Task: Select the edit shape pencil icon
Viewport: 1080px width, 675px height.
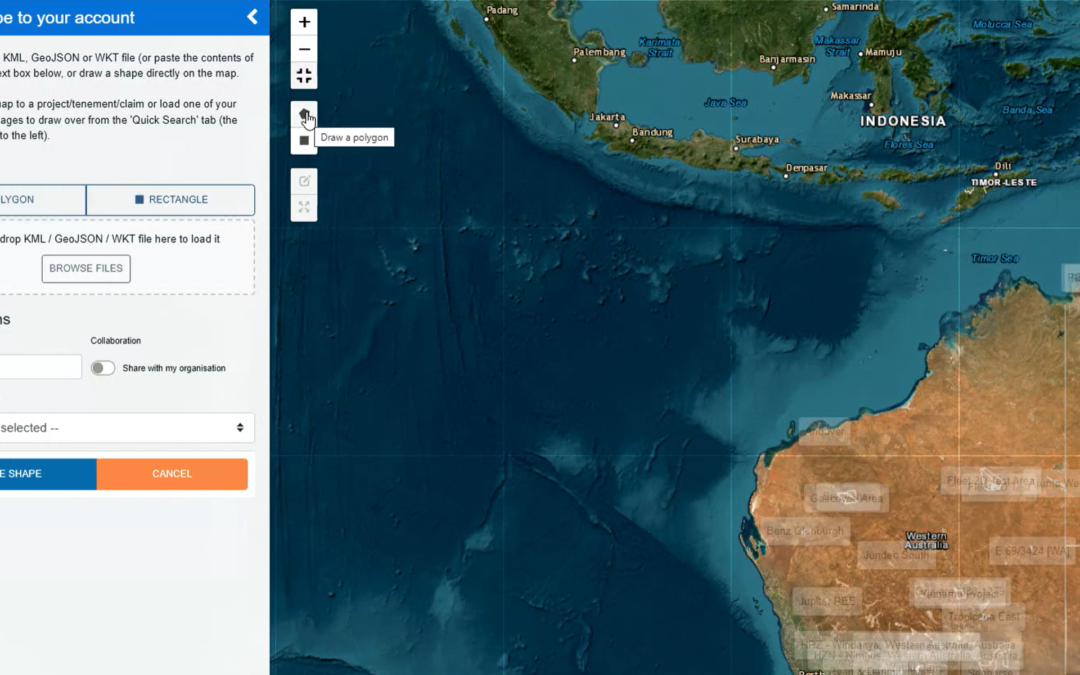Action: click(x=304, y=181)
